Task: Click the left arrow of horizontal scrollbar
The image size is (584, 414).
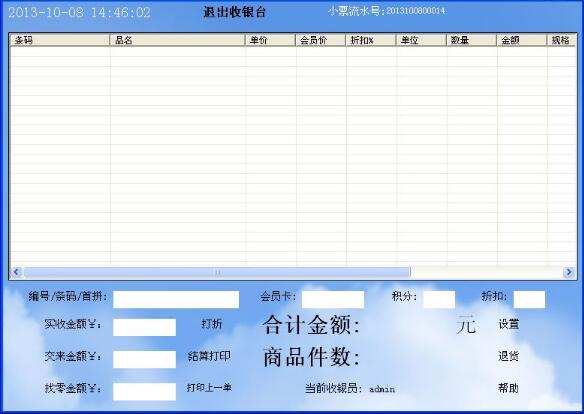Action: (16, 272)
